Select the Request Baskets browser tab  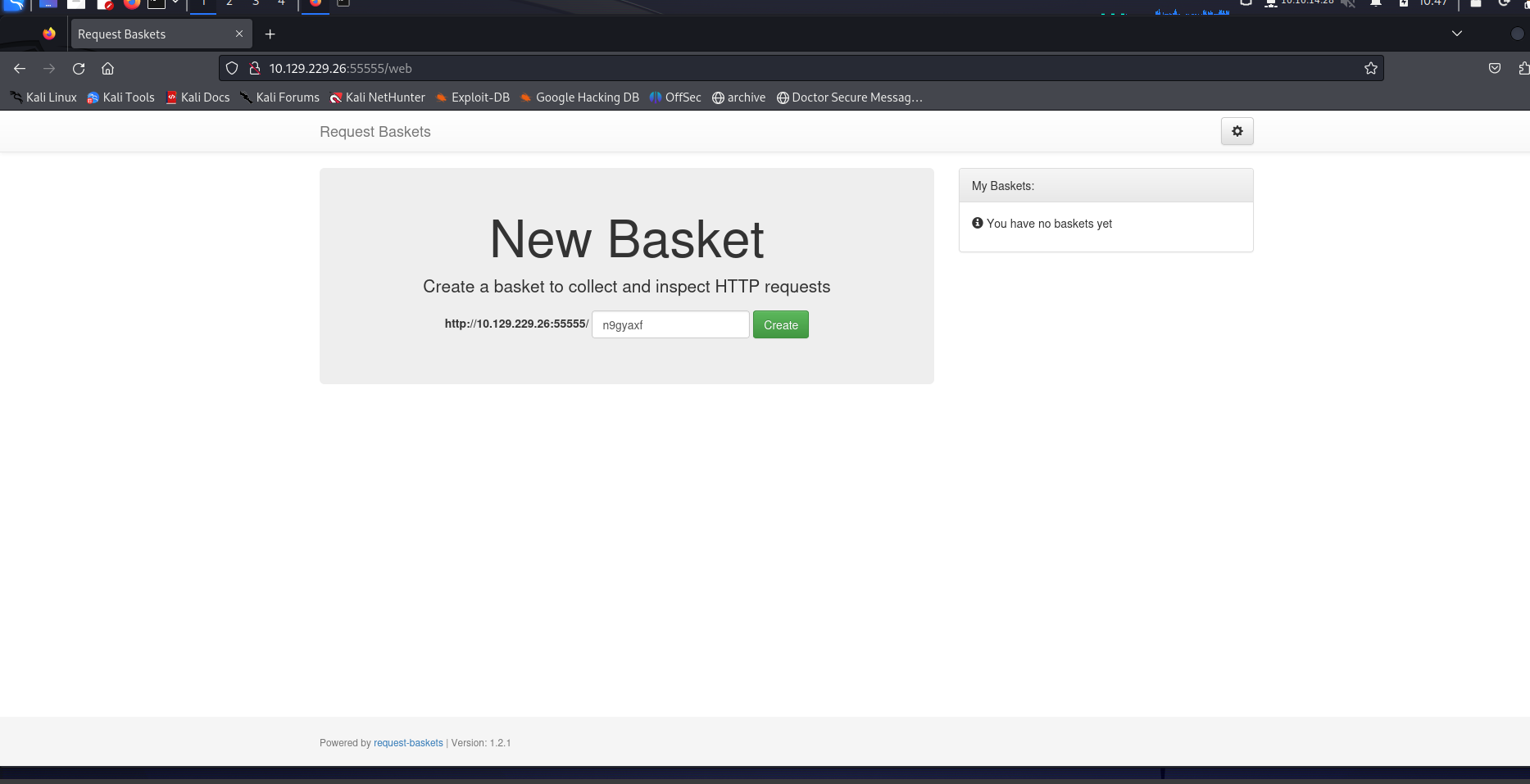tap(148, 34)
